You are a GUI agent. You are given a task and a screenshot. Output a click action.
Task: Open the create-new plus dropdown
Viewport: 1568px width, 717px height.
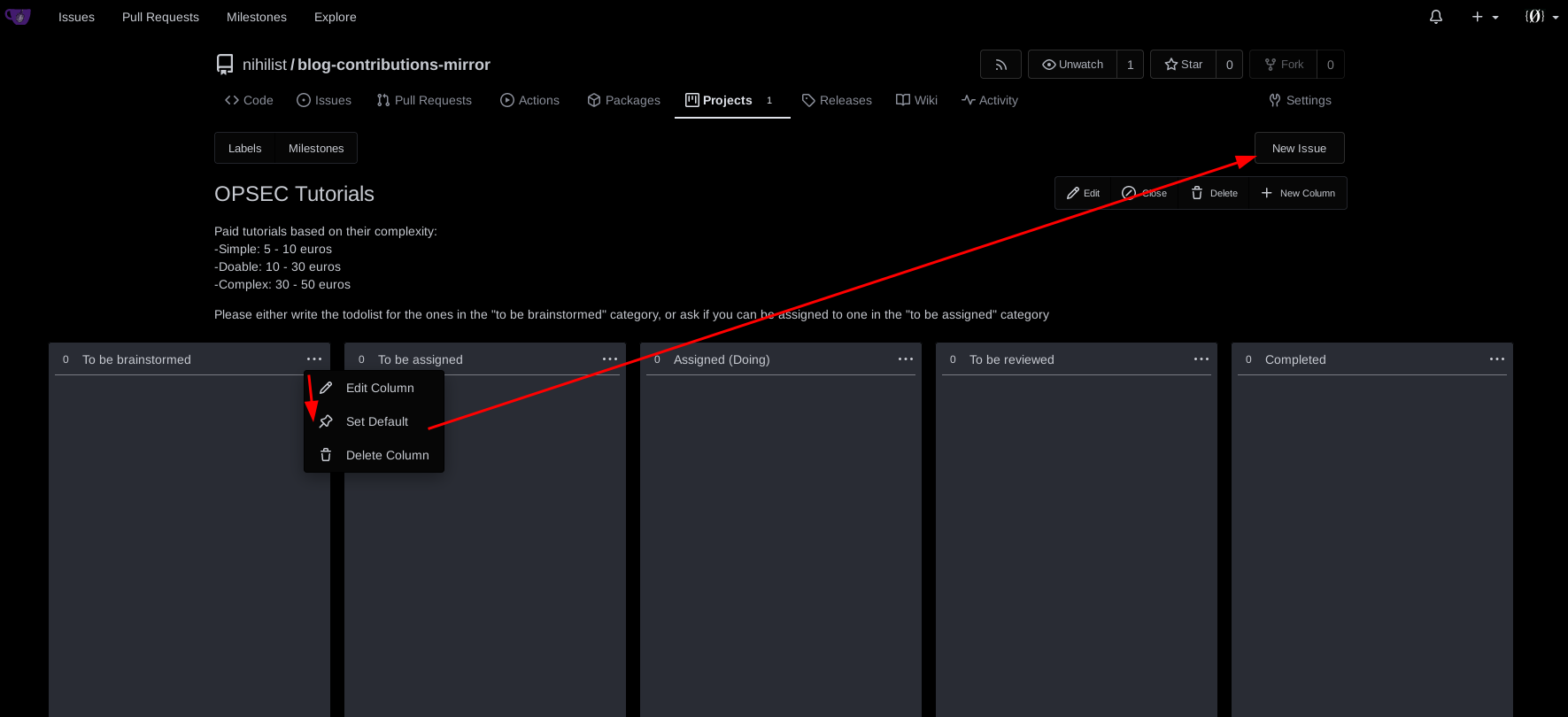pyautogui.click(x=1485, y=17)
